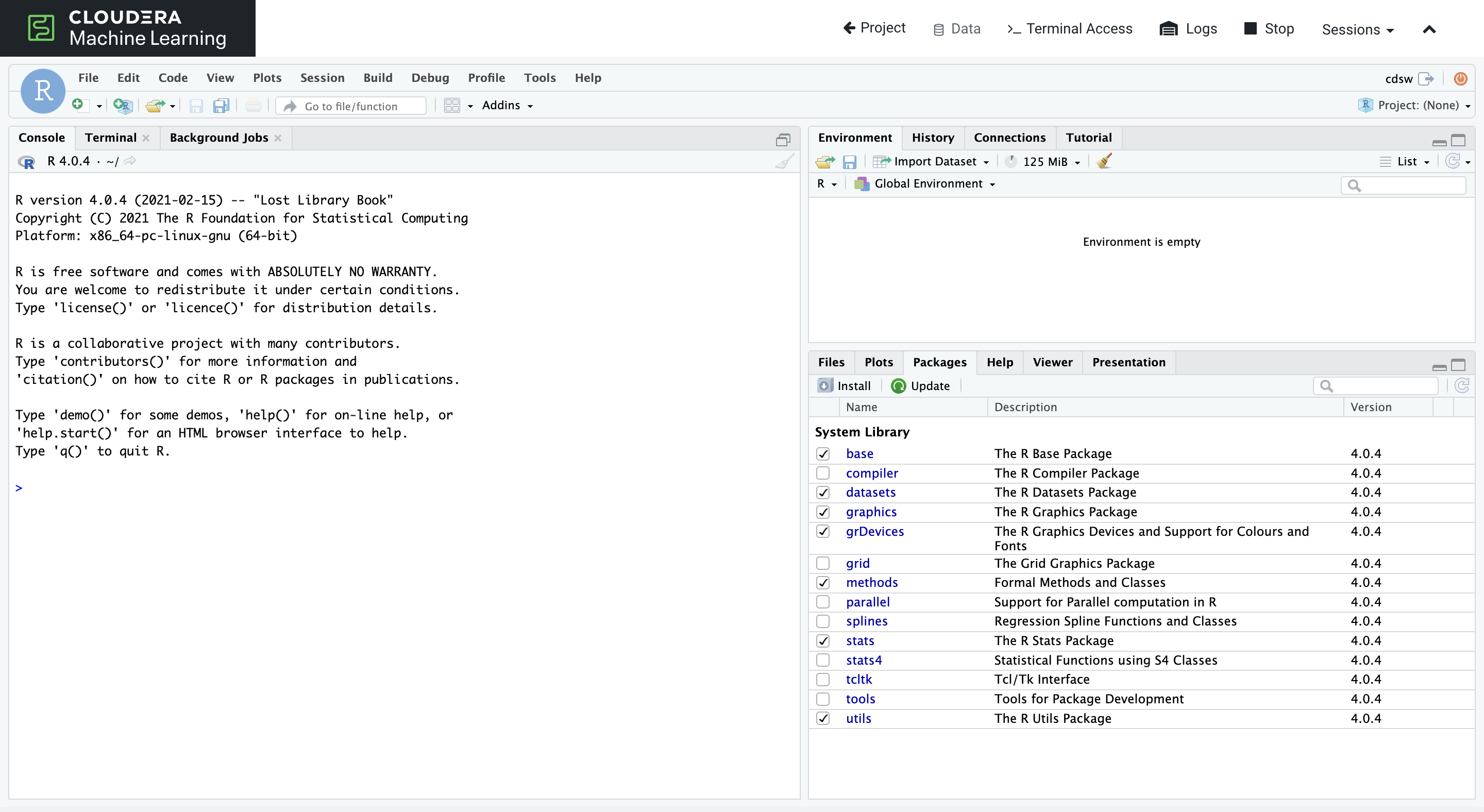This screenshot has height=812, width=1484.
Task: Click the Open File folder icon
Action: [x=155, y=106]
